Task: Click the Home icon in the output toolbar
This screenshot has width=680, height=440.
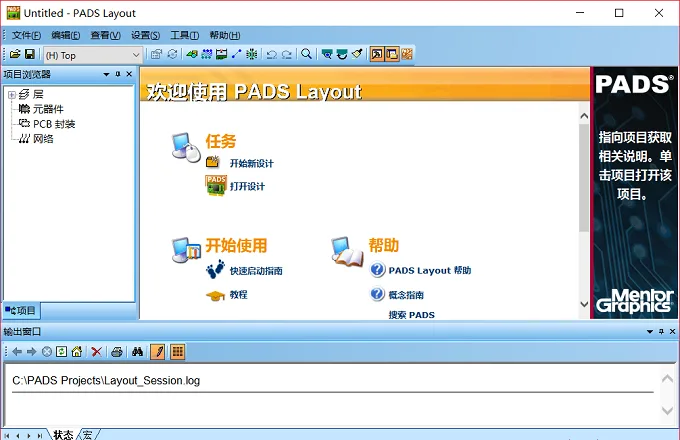Action: [77, 352]
